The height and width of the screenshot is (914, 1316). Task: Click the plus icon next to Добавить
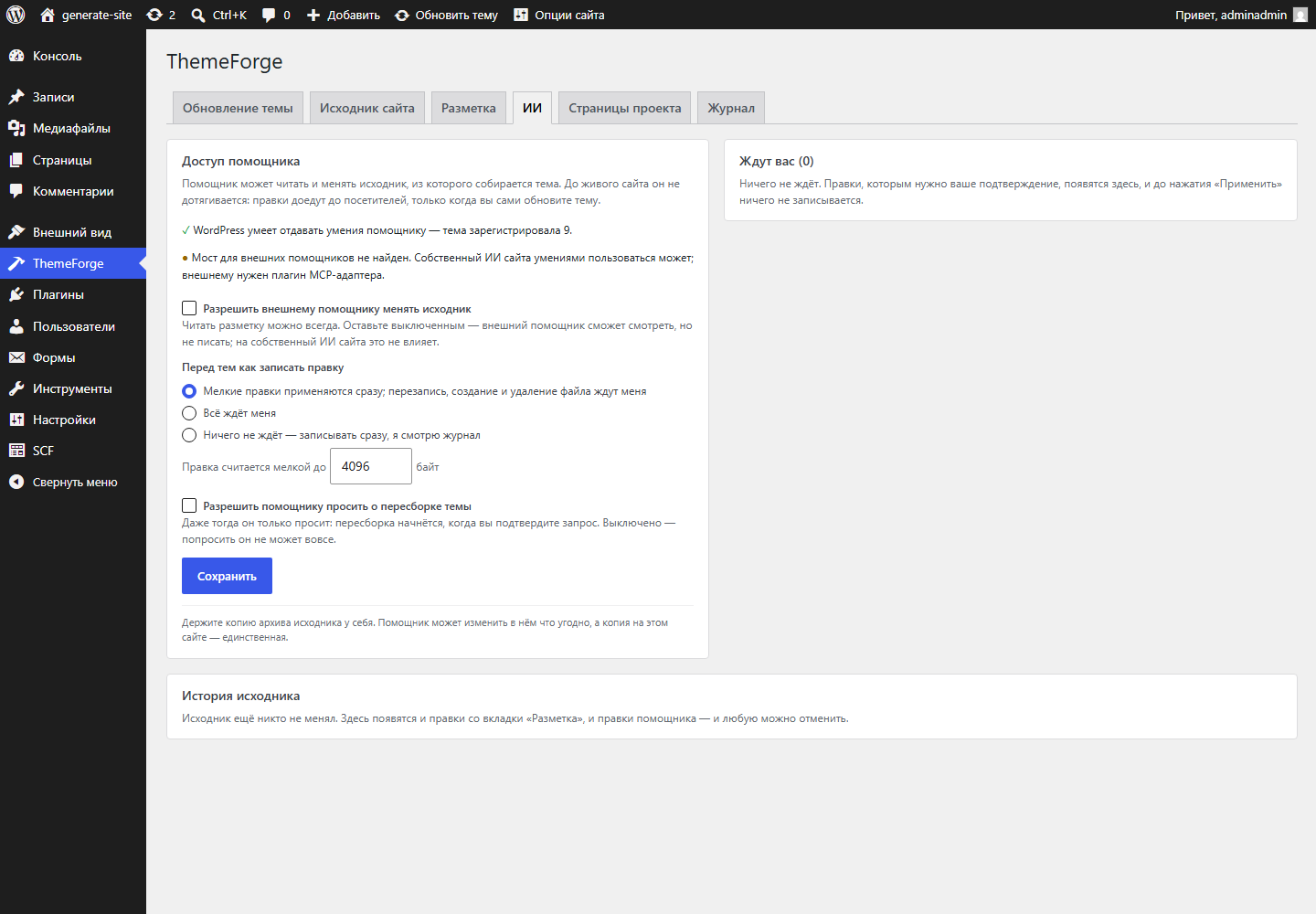point(313,15)
